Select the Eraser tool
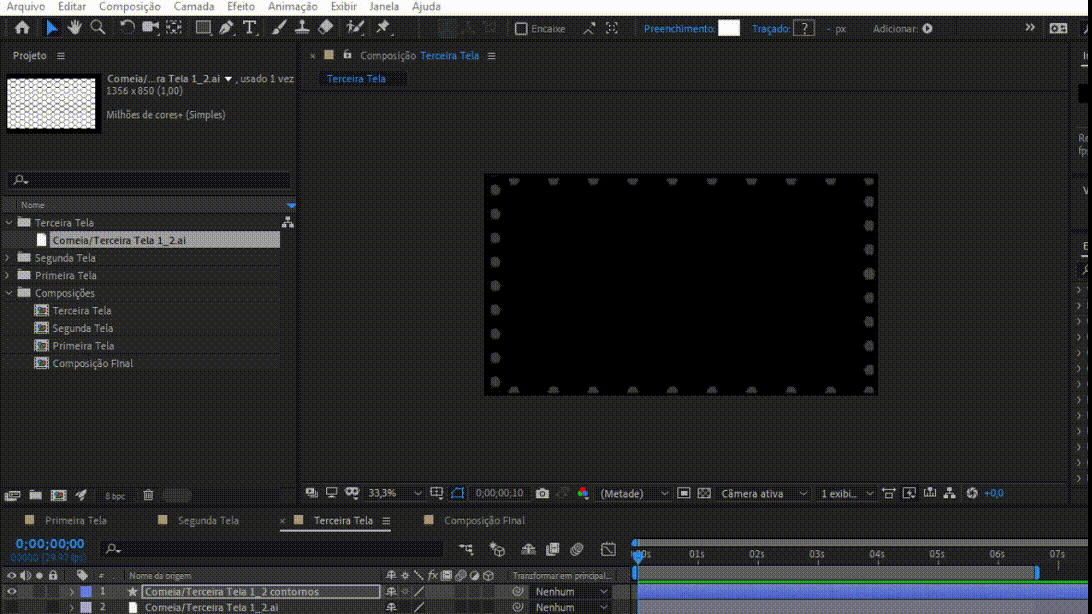This screenshot has height=614, width=1092. click(x=326, y=28)
